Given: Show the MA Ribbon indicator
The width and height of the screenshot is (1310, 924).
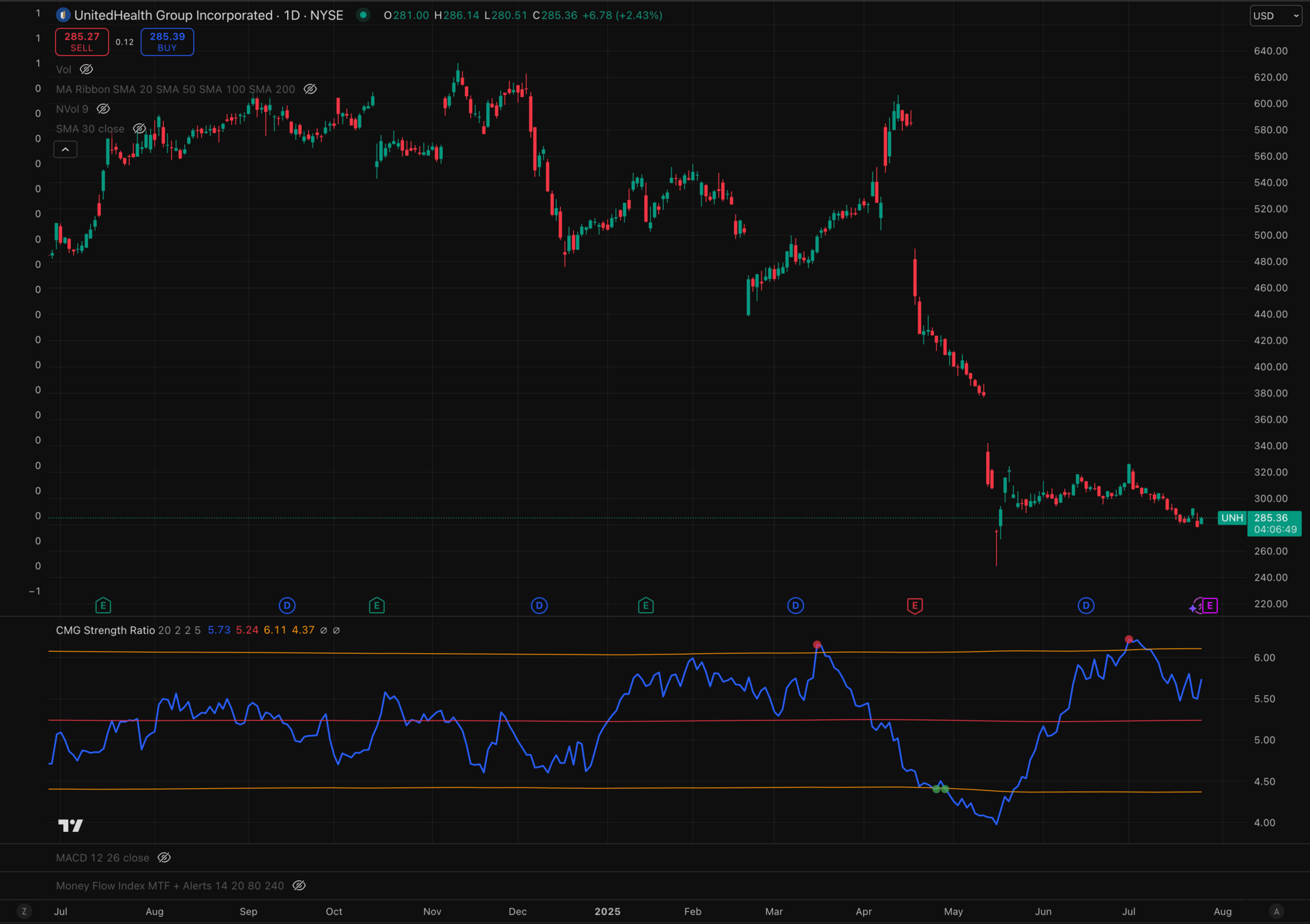Looking at the screenshot, I should [x=310, y=89].
